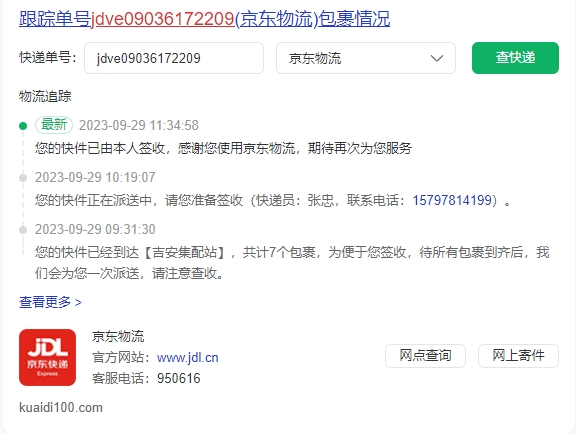Click customer service number 950616
Viewport: 576px width, 434px height.
click(179, 379)
